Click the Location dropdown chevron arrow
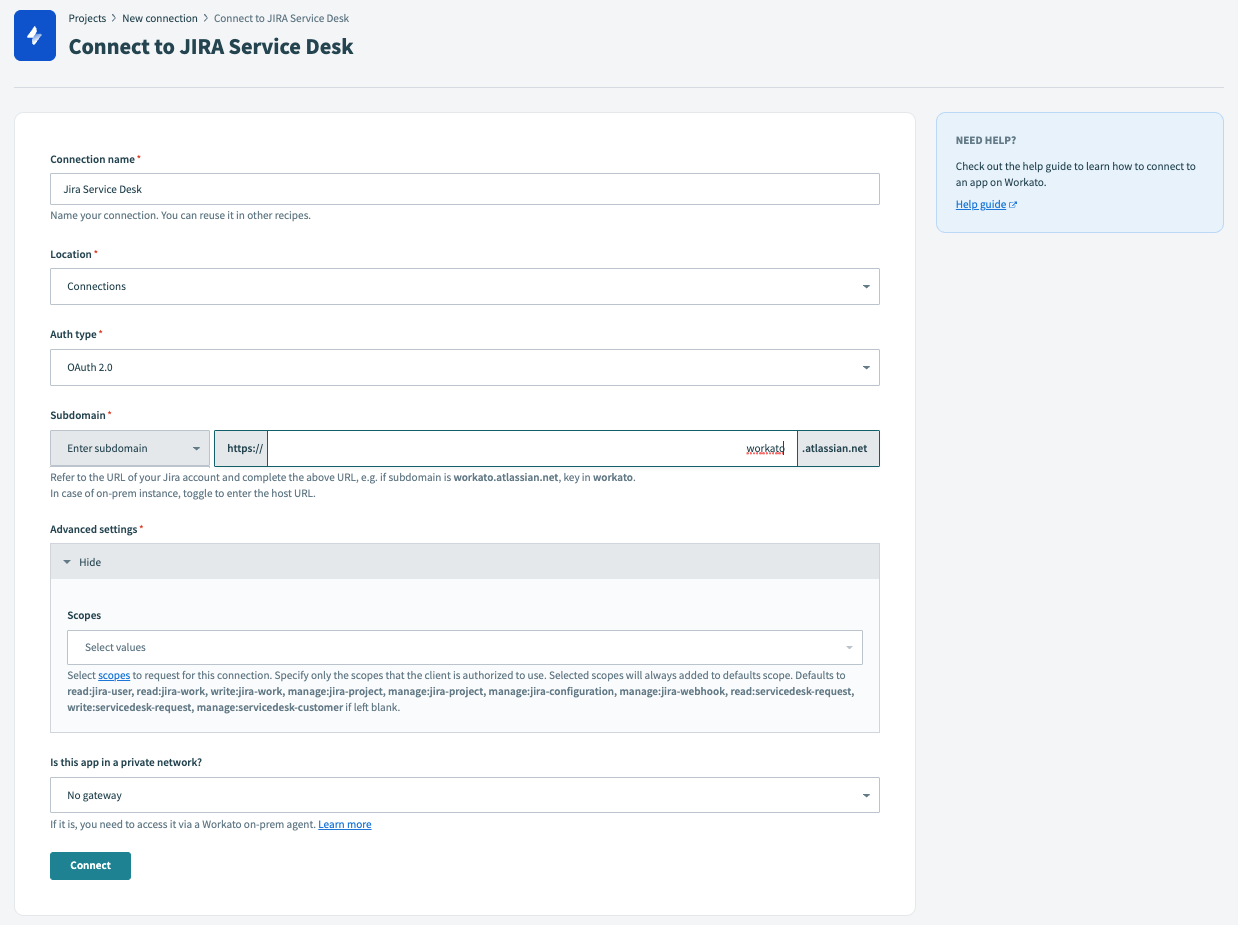This screenshot has width=1238, height=925. pyautogui.click(x=866, y=286)
